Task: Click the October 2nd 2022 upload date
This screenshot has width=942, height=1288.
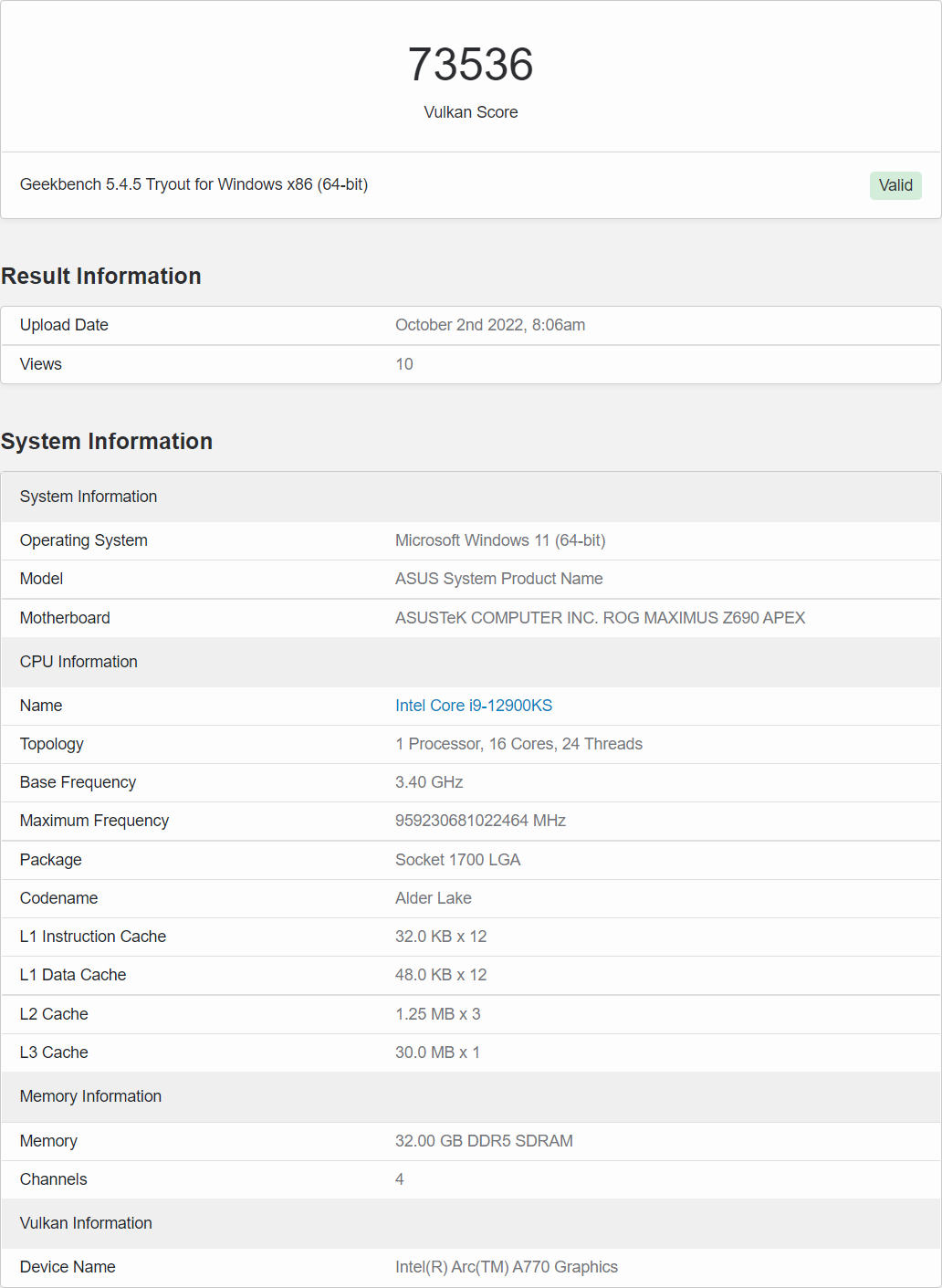Action: pos(489,325)
